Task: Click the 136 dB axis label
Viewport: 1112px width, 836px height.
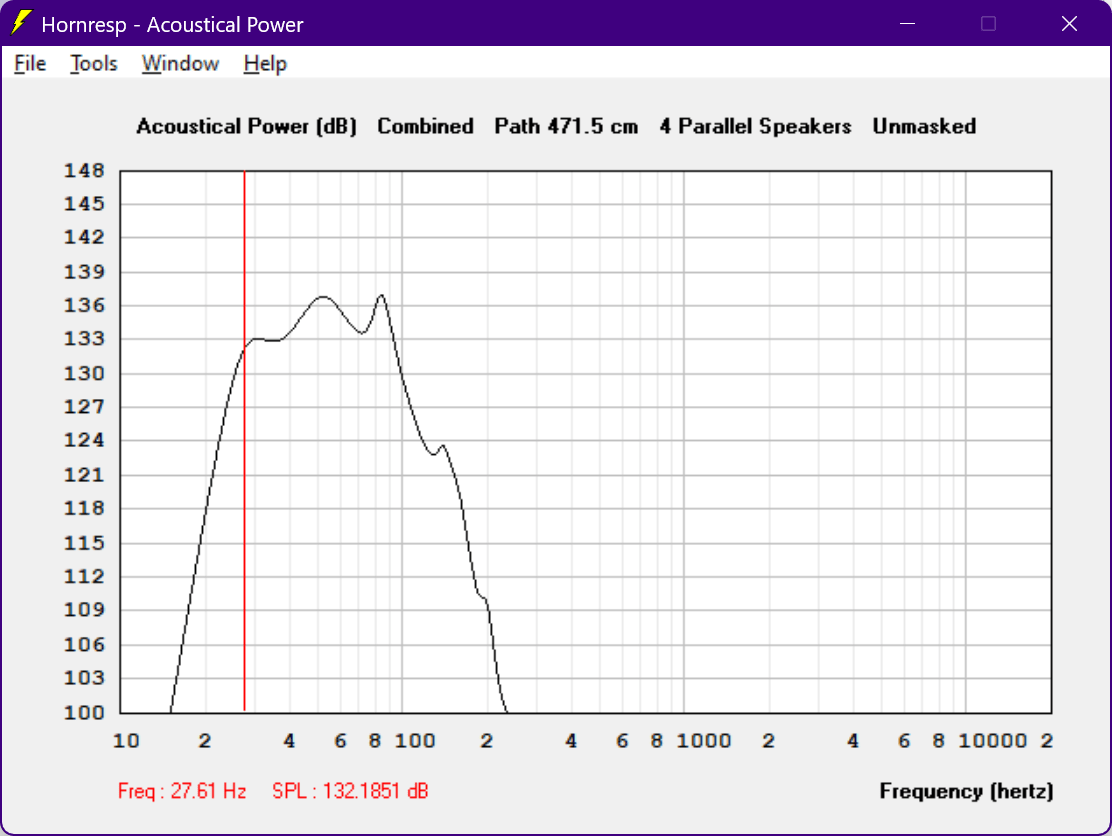Action: click(84, 306)
